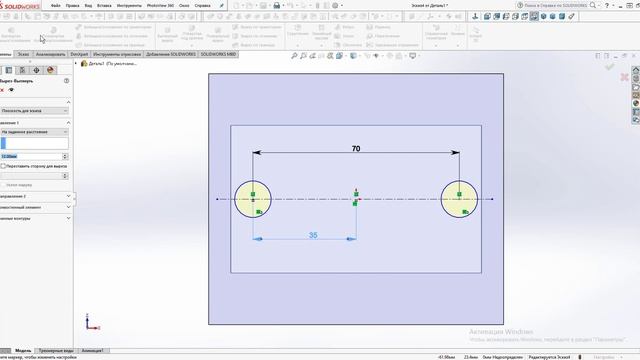The height and width of the screenshot is (360, 640).
Task: Click the Print icon in top toolbar
Action: point(277,6)
